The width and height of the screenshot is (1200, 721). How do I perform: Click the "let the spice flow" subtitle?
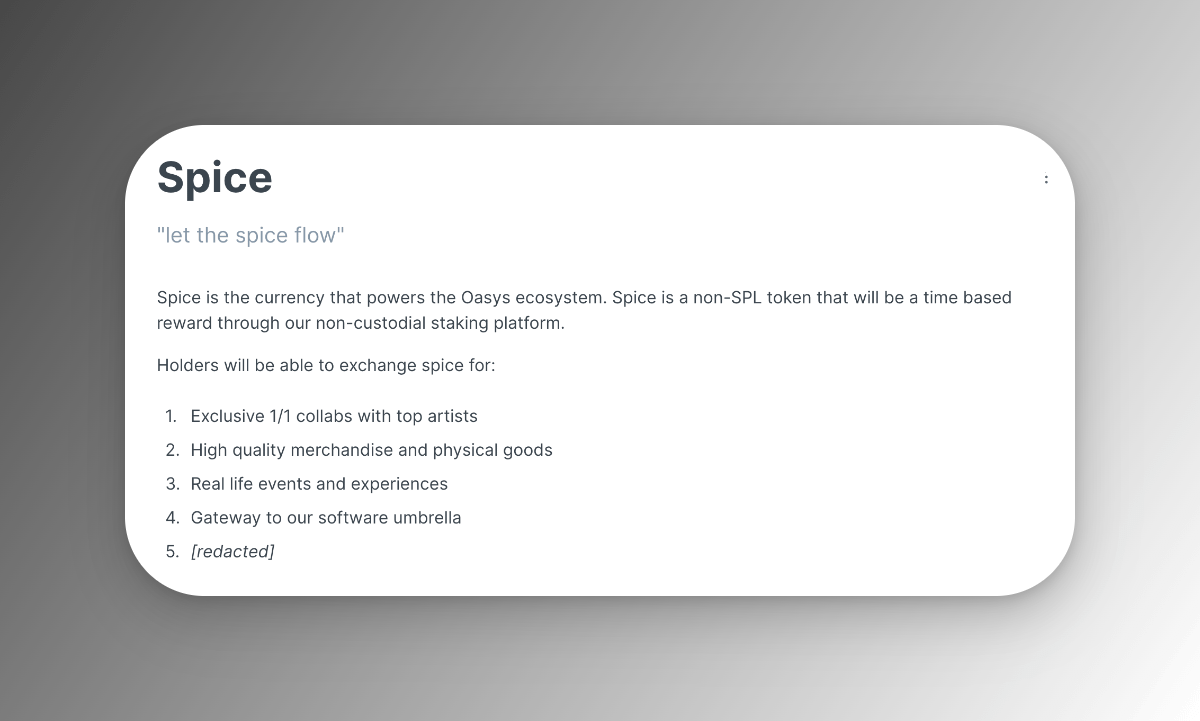click(x=251, y=236)
